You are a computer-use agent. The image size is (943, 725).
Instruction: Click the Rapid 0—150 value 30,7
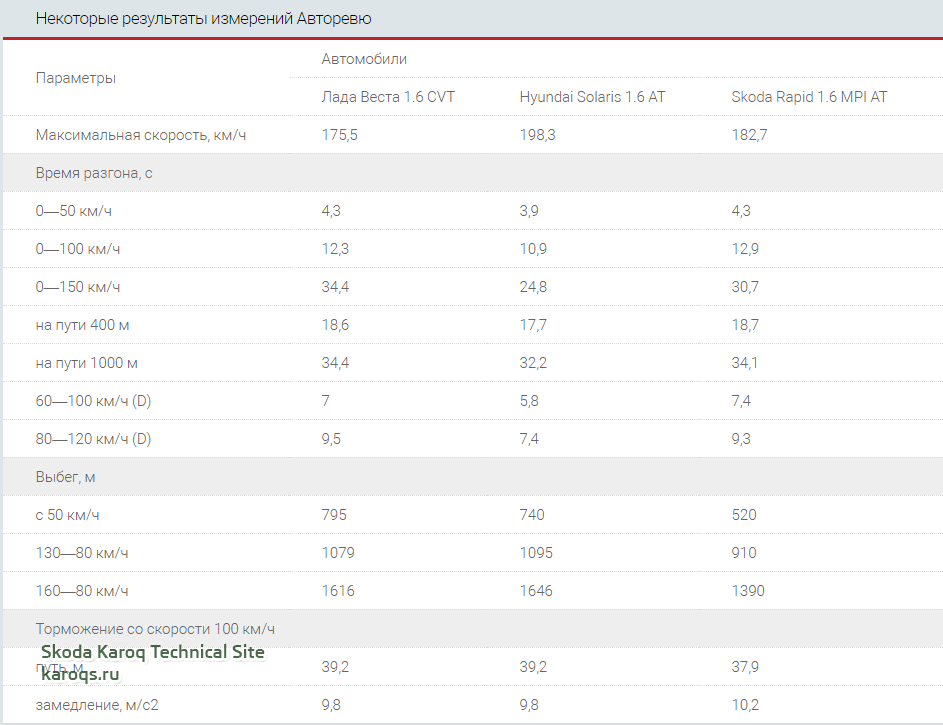coord(745,287)
